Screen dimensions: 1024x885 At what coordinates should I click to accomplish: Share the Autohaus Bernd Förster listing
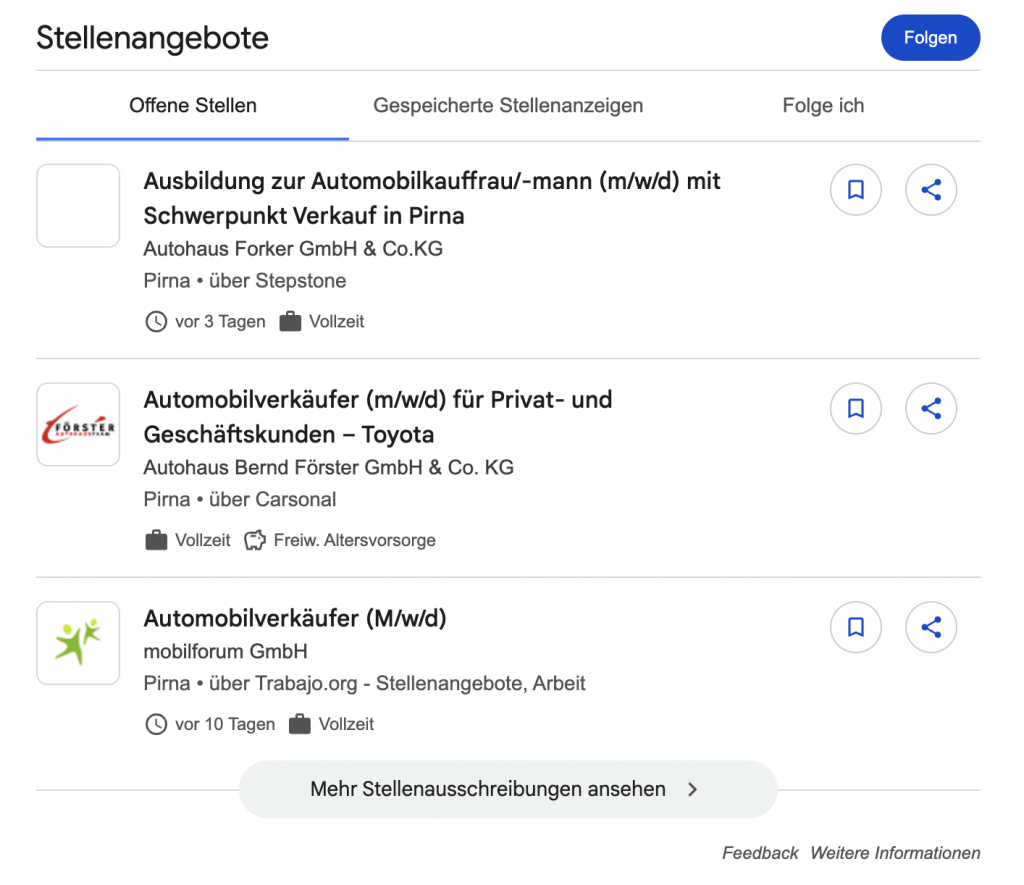[x=931, y=408]
